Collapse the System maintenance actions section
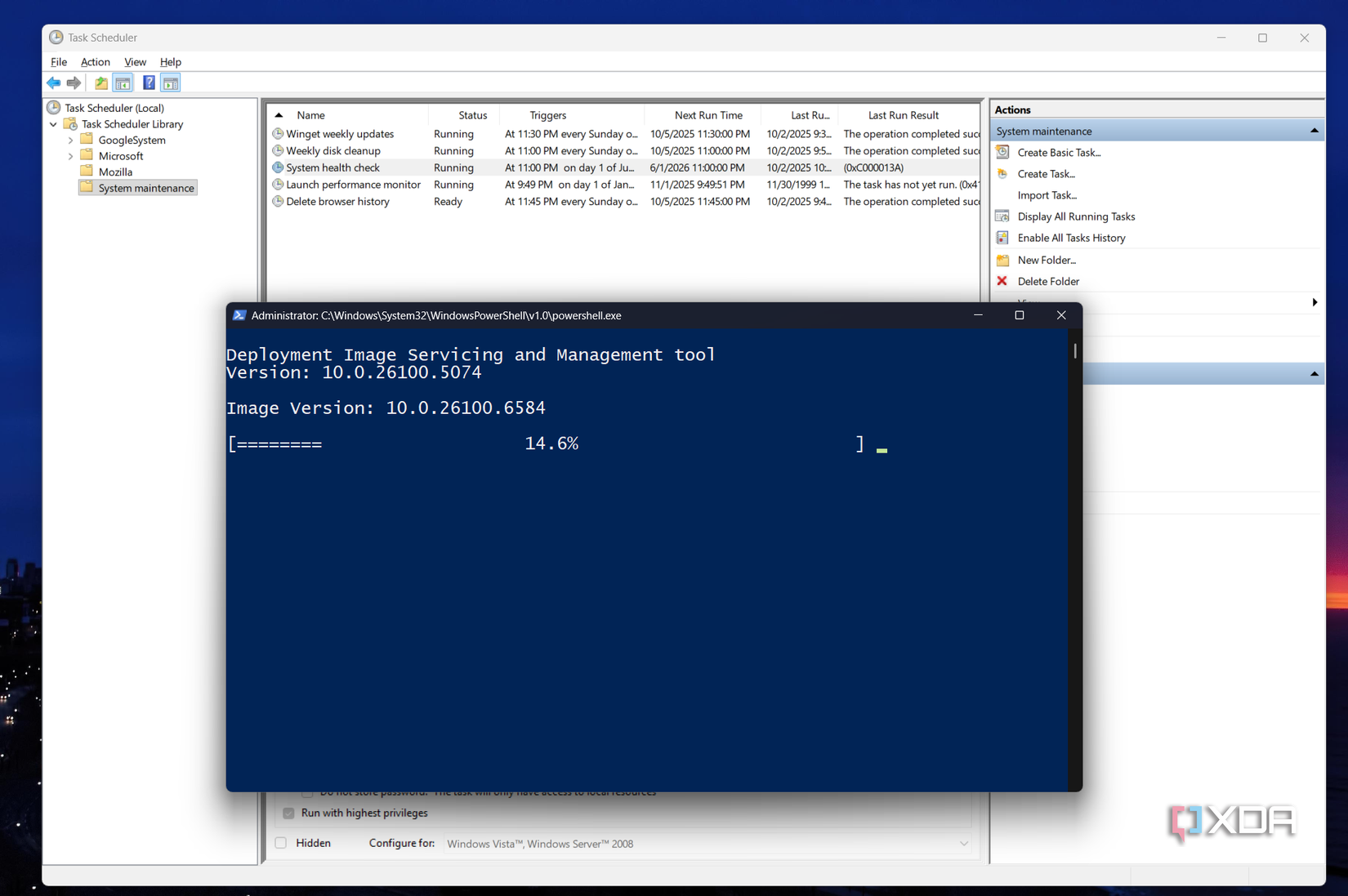Screen dimensions: 1348x896 pyautogui.click(x=1314, y=130)
